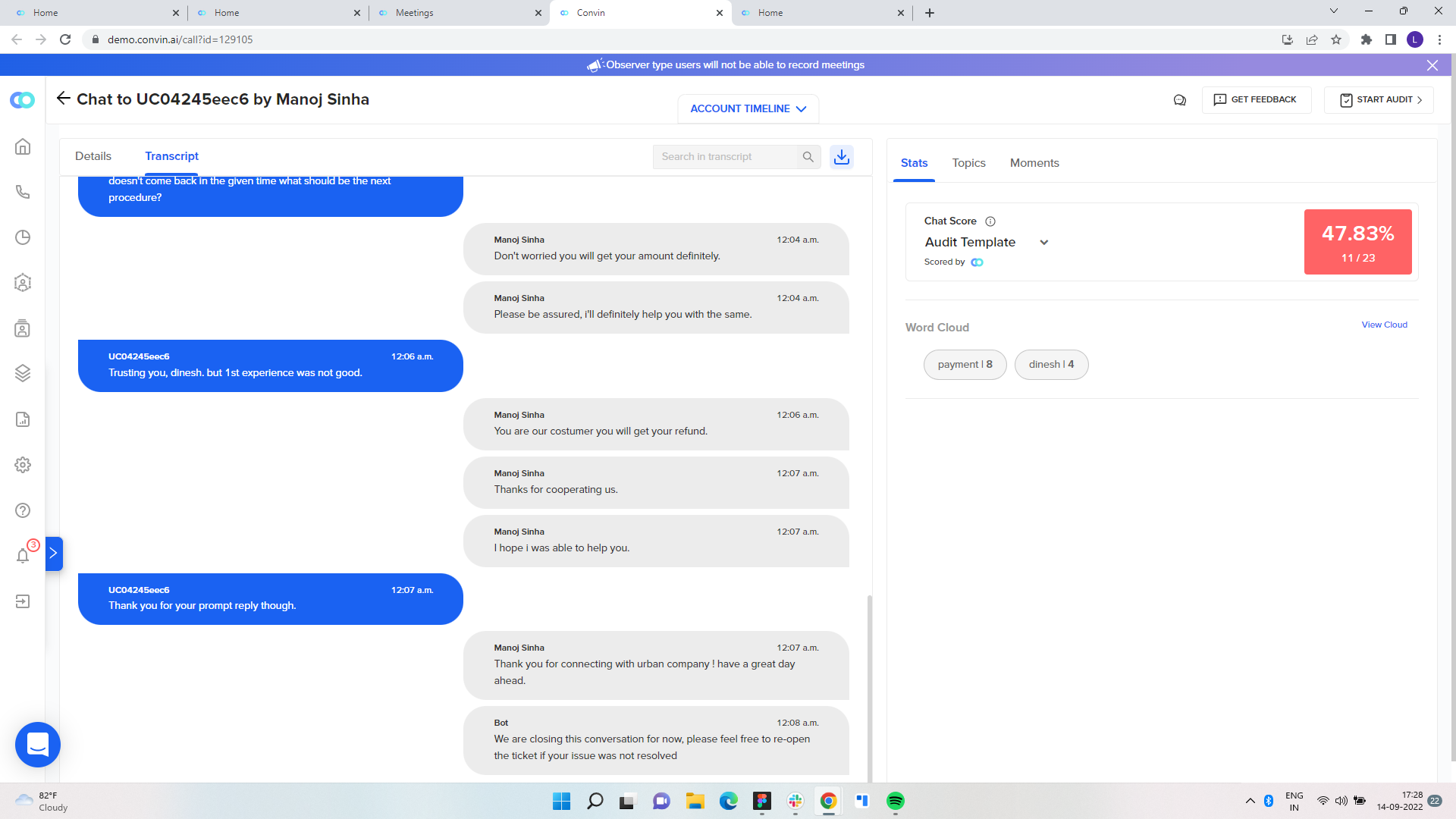
Task: Expand the Account Timeline dropdown
Action: 748,108
